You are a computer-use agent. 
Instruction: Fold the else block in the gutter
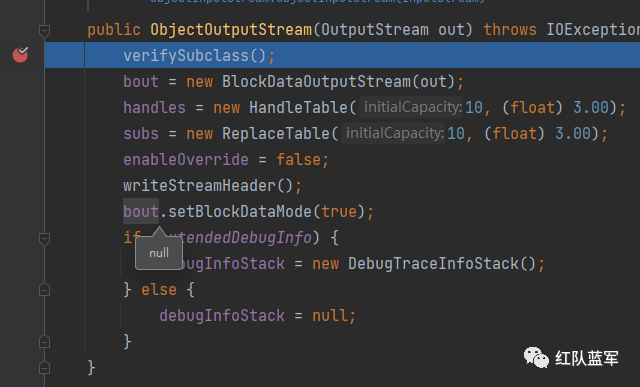44,290
